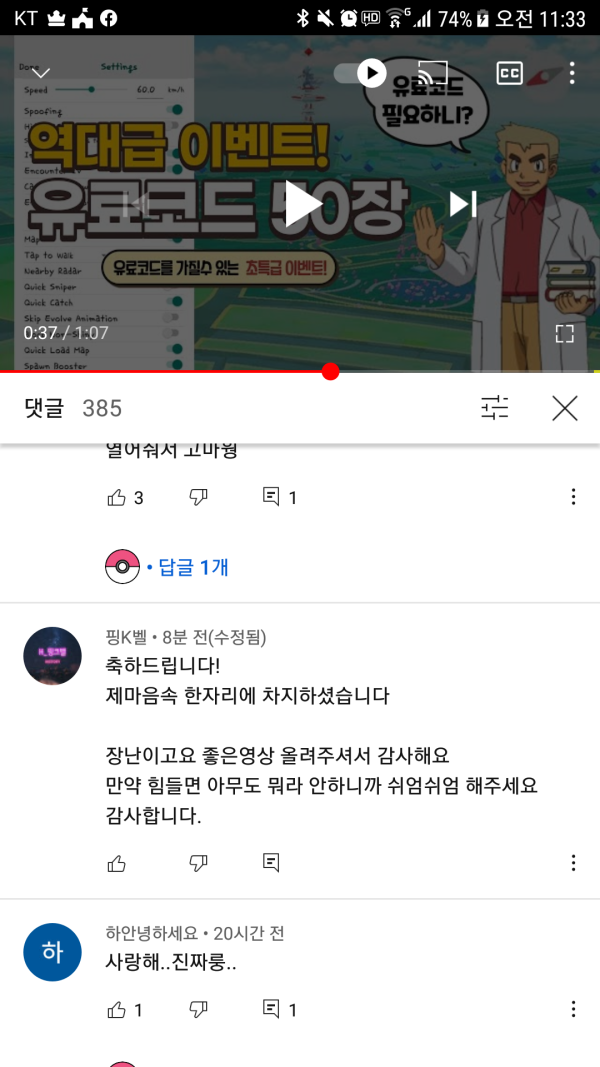Viewport: 600px width, 1067px height.
Task: View replies on 하안녕하세요's comment
Action: [x=280, y=1010]
